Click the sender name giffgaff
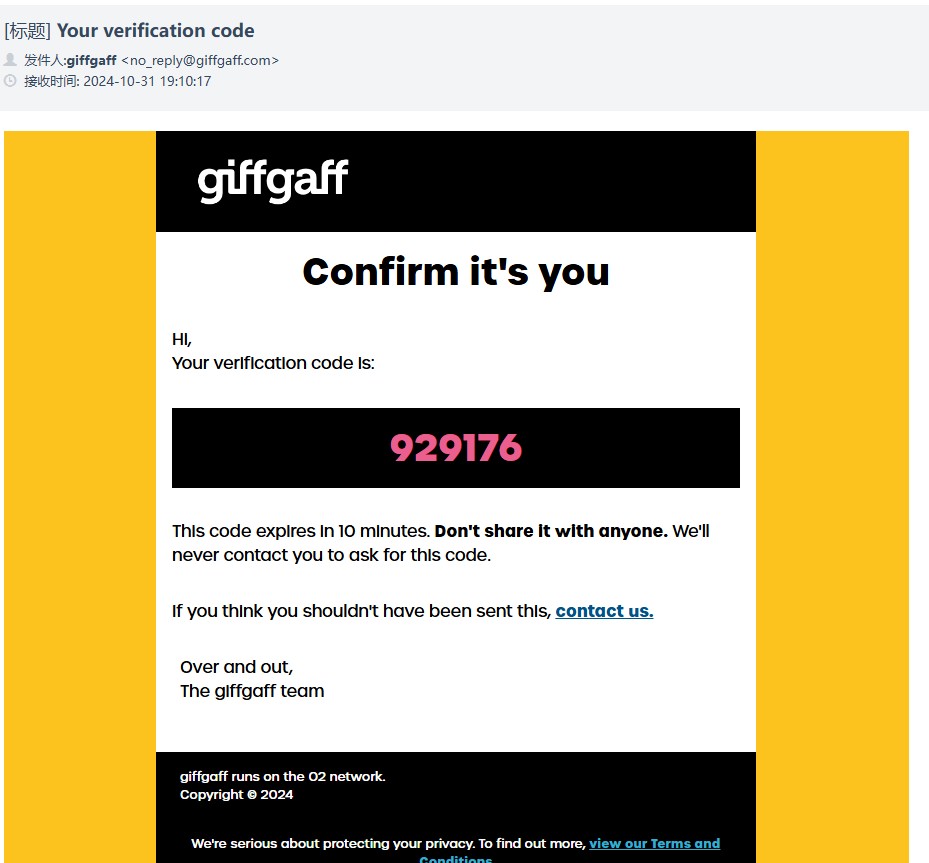Image resolution: width=929 pixels, height=863 pixels. point(91,60)
